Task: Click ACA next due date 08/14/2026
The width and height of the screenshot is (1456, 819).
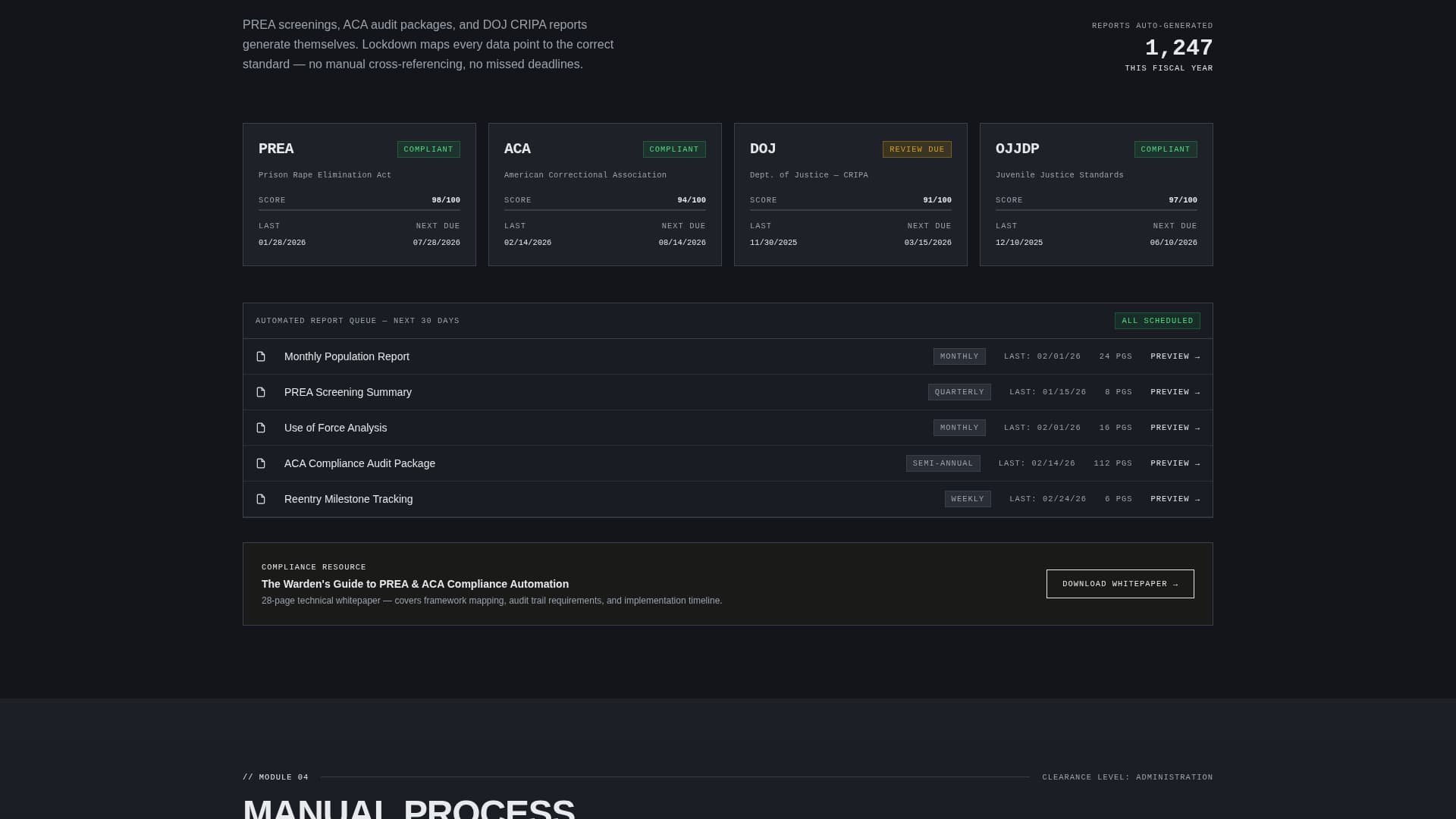Action: click(x=682, y=243)
